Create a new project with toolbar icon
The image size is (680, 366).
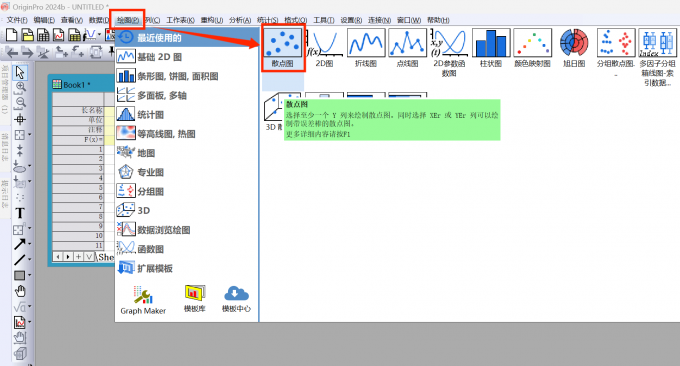coord(12,35)
